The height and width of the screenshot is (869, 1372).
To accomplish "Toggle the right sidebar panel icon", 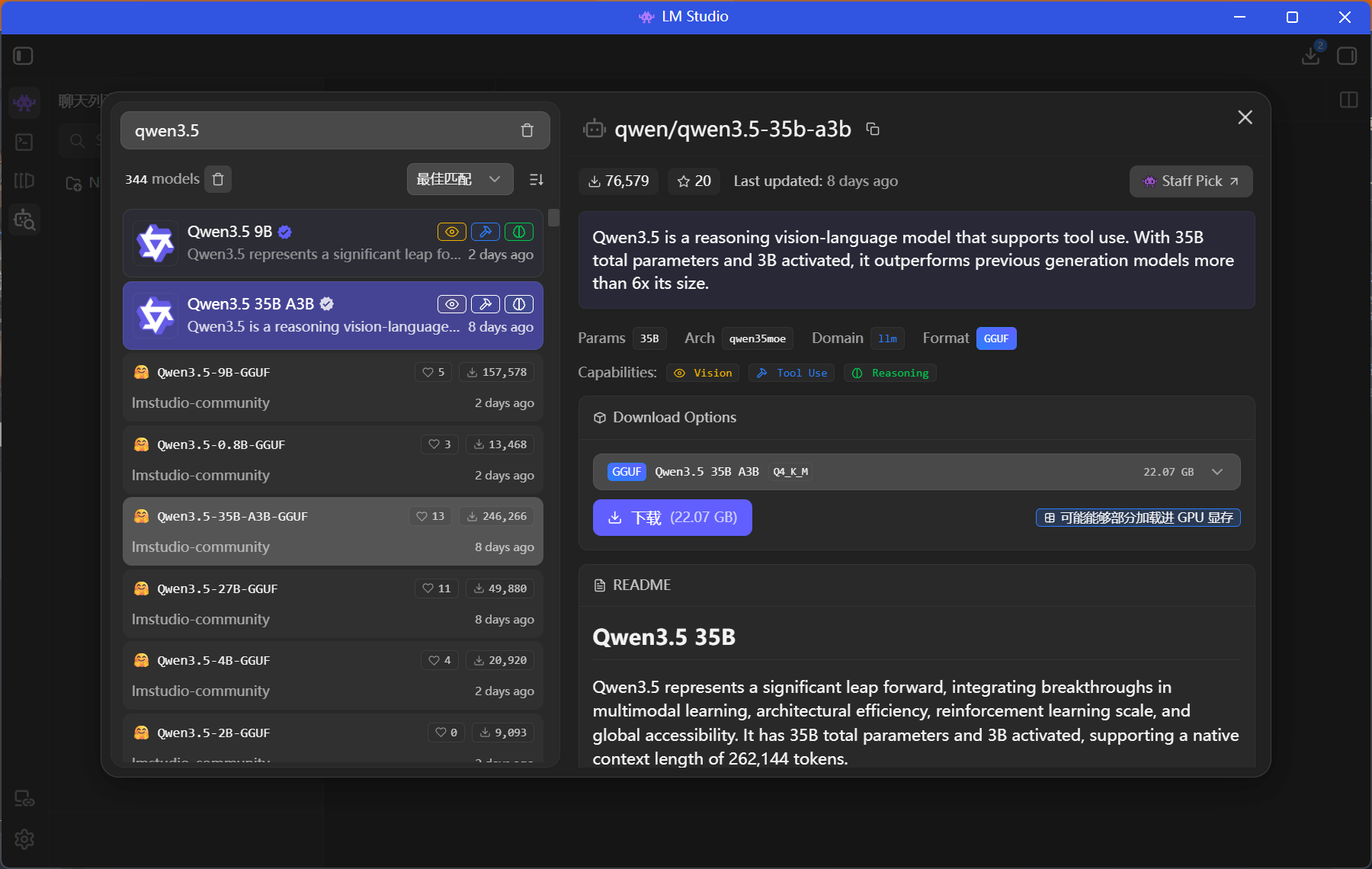I will tap(1347, 56).
